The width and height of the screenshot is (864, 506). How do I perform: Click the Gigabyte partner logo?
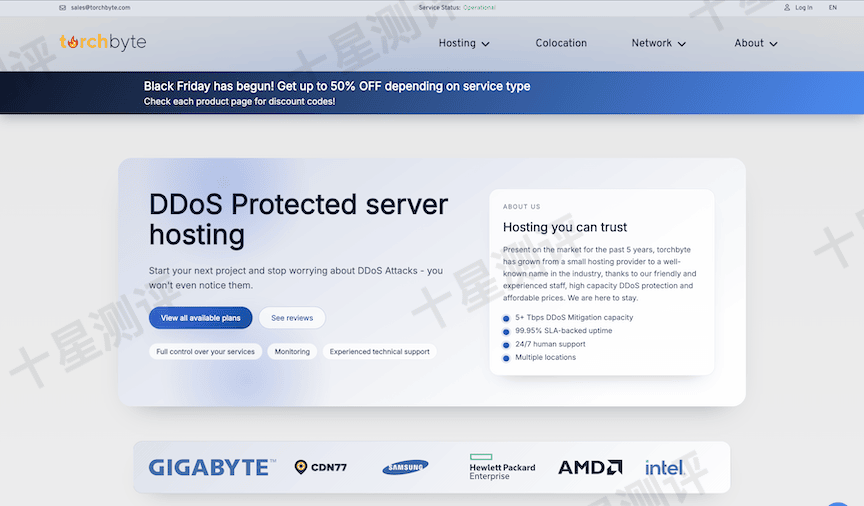click(x=212, y=467)
